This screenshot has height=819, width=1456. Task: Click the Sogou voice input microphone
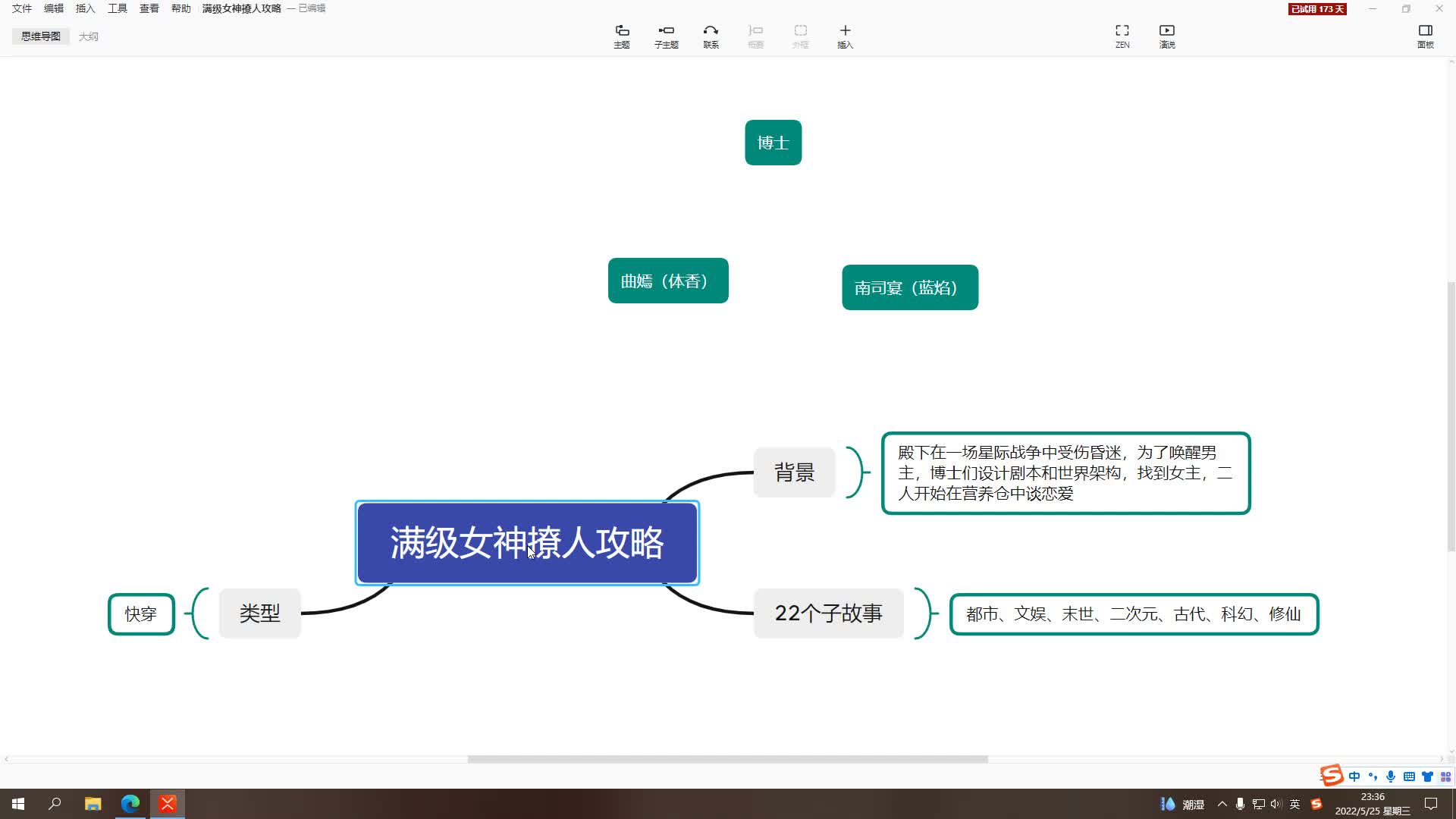(x=1391, y=777)
